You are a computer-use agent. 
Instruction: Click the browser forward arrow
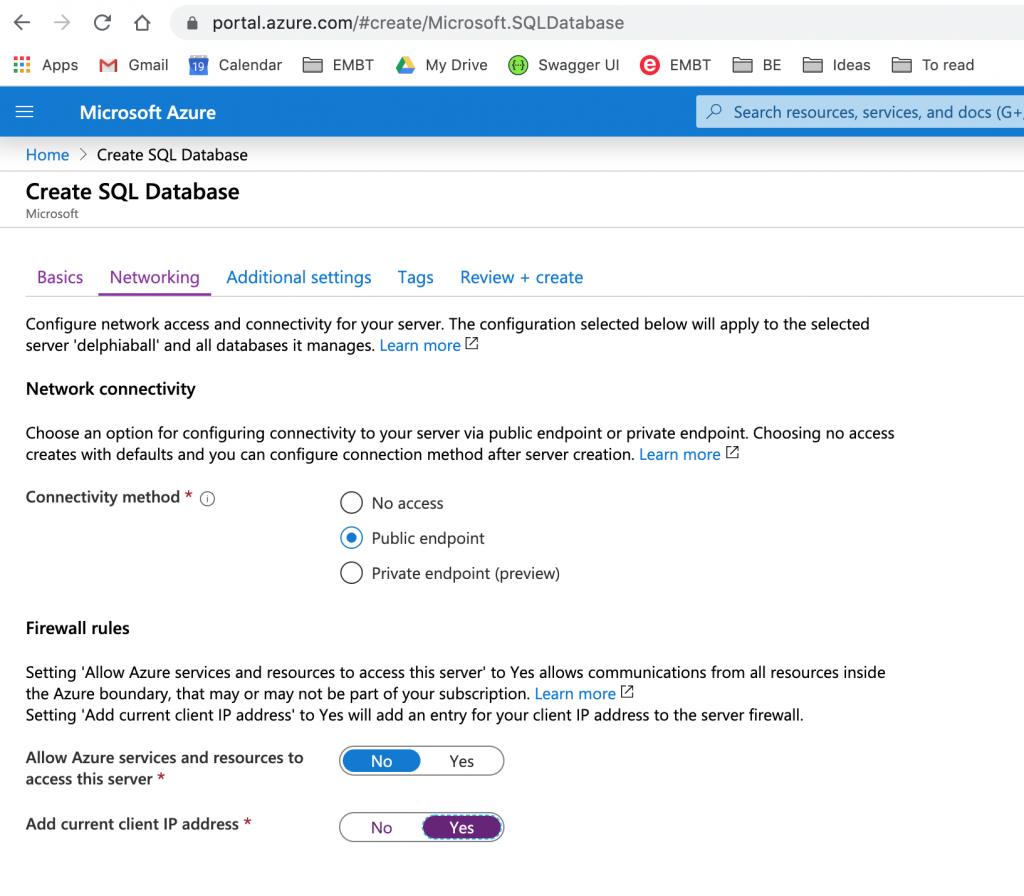(62, 23)
